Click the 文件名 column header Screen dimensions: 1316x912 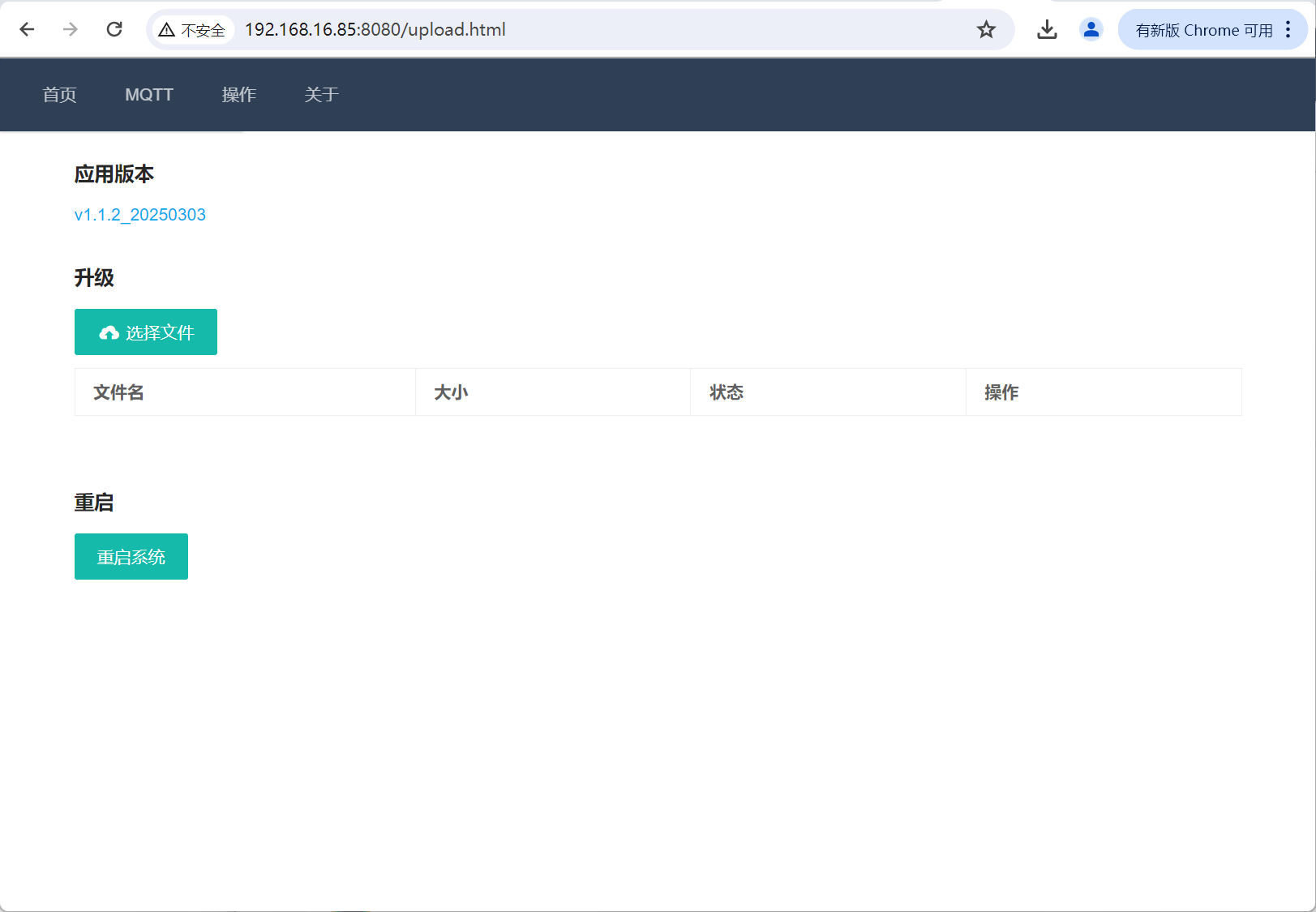[x=118, y=392]
